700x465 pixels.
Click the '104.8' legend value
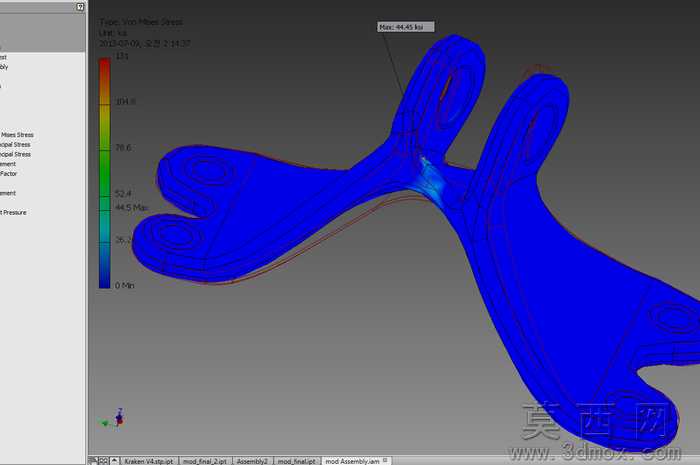(125, 102)
